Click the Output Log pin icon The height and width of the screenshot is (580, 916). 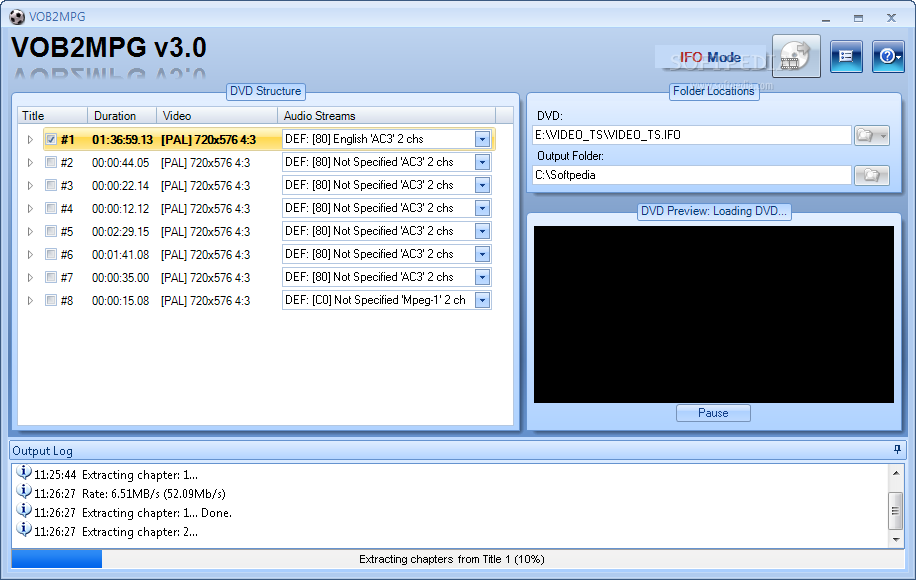897,449
